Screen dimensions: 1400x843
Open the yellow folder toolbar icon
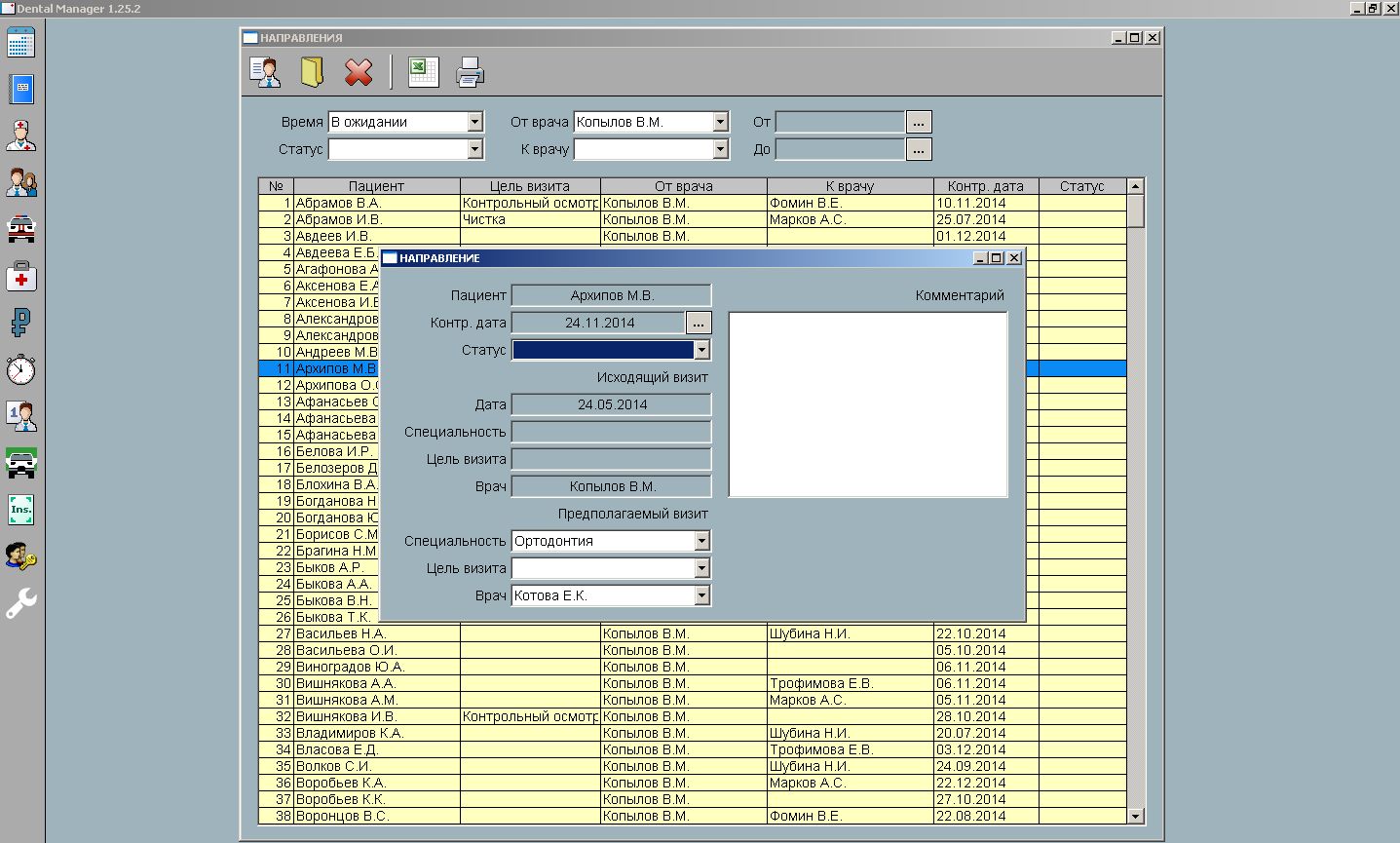pos(312,72)
